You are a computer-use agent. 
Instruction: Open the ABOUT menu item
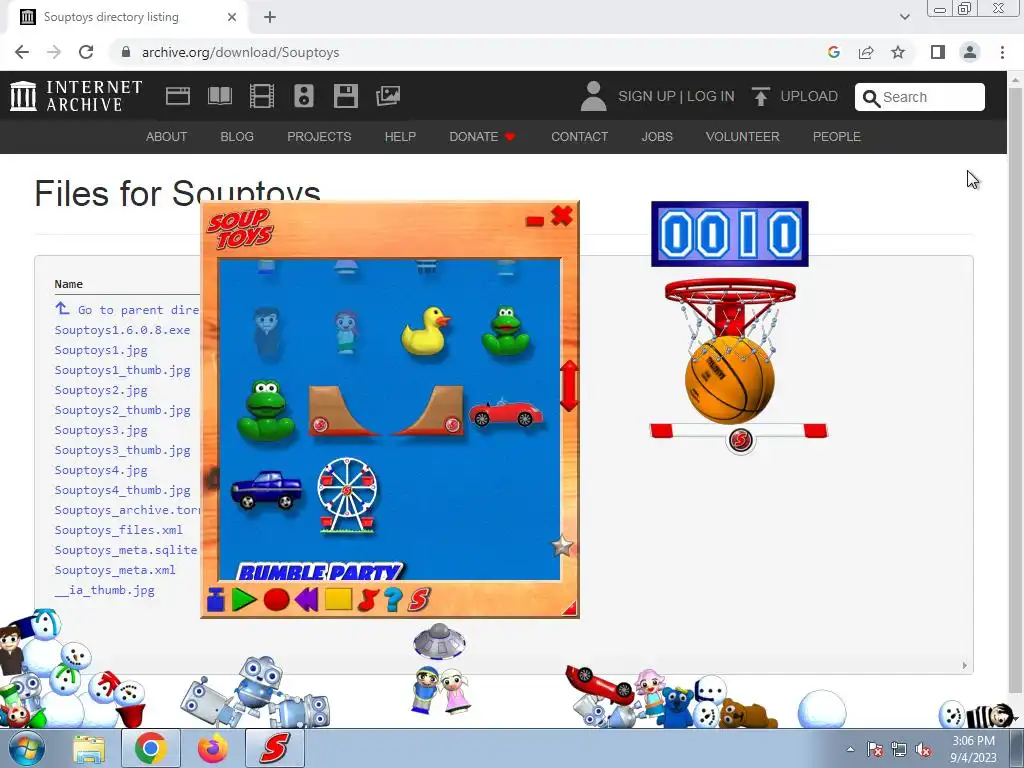[167, 136]
